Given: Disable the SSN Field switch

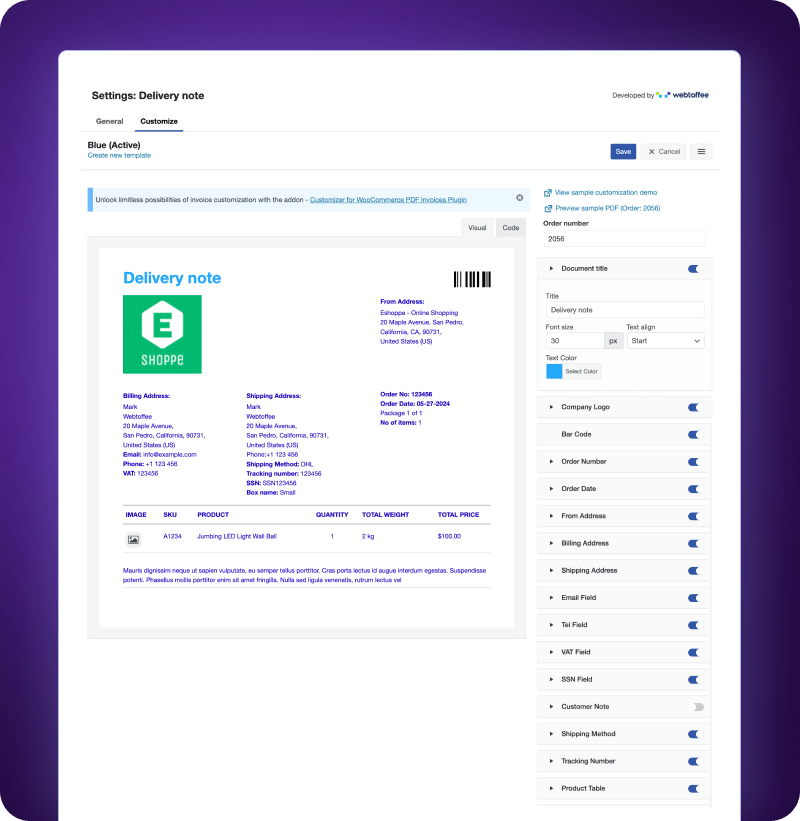Looking at the screenshot, I should click(694, 680).
